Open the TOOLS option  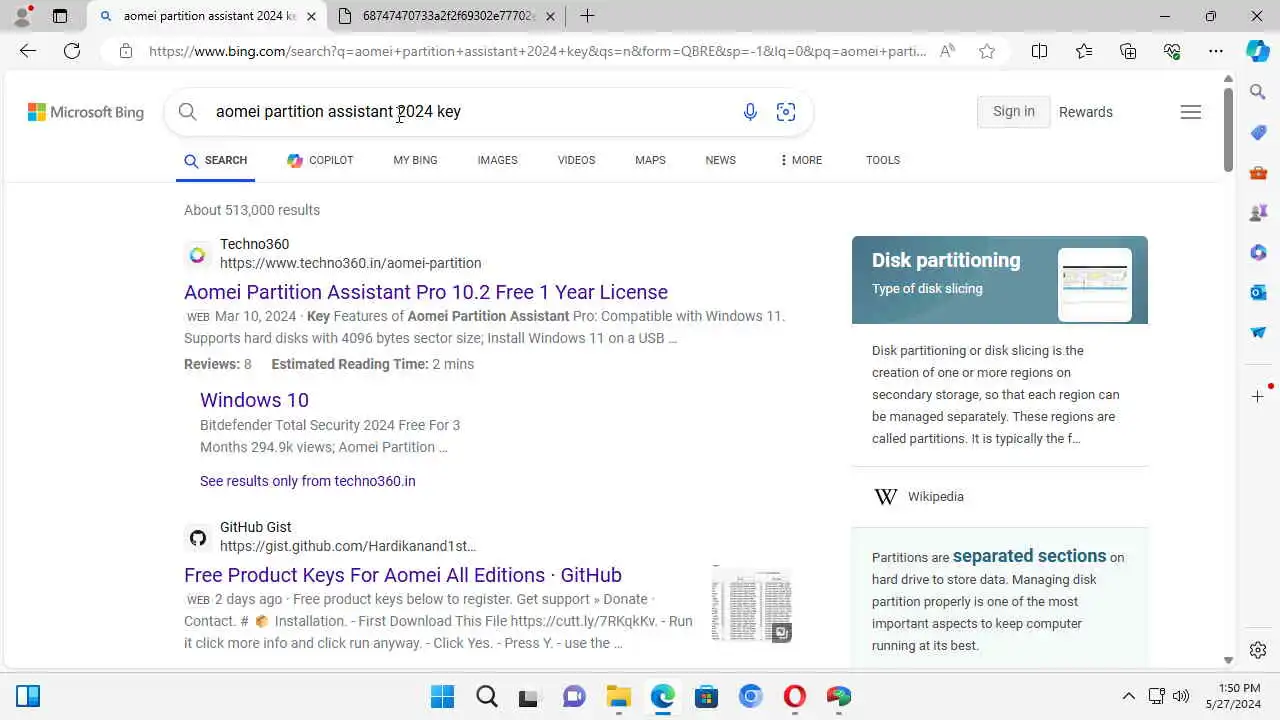click(x=883, y=160)
